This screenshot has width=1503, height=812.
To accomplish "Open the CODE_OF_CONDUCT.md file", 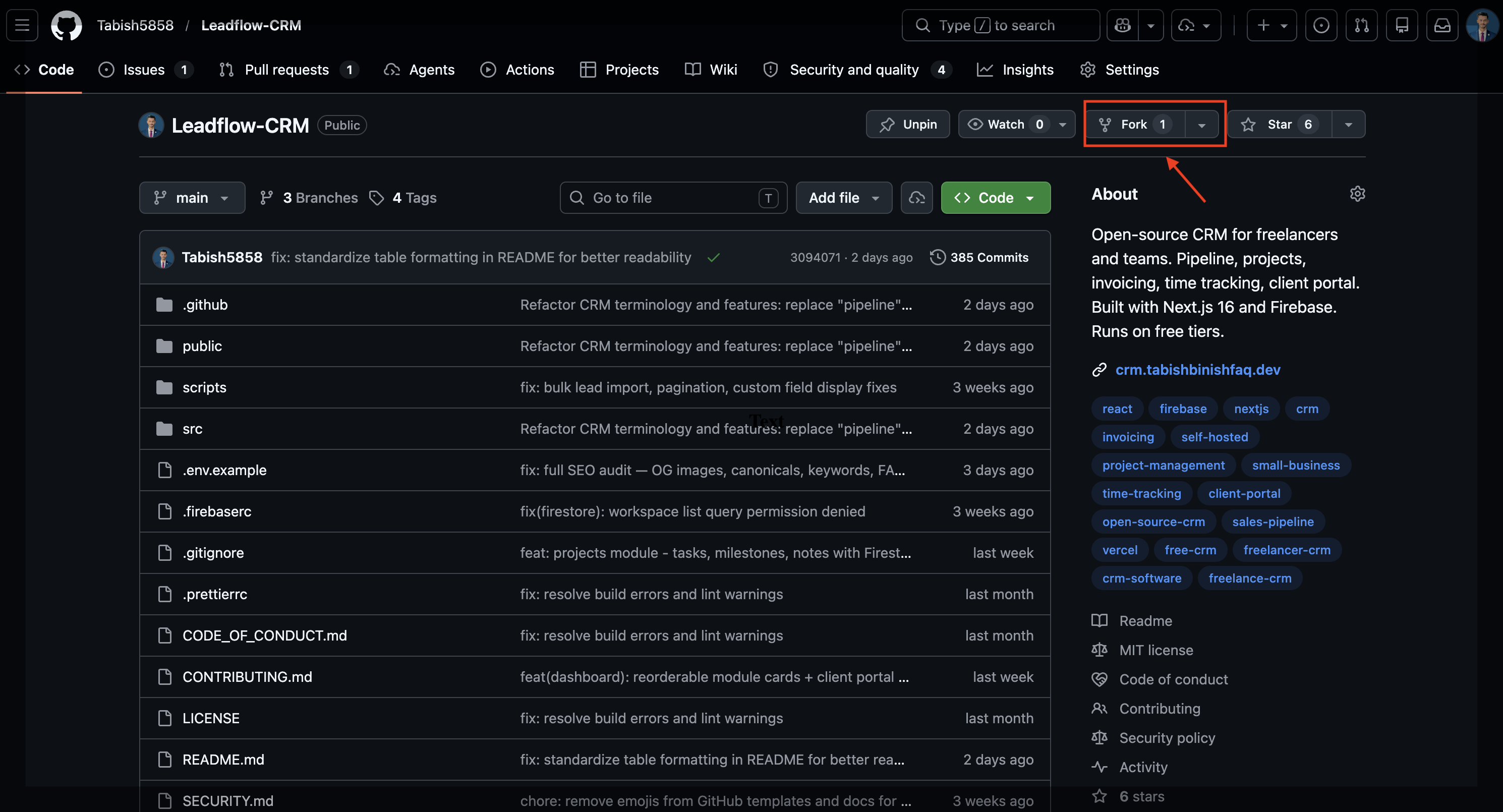I will pyautogui.click(x=265, y=635).
